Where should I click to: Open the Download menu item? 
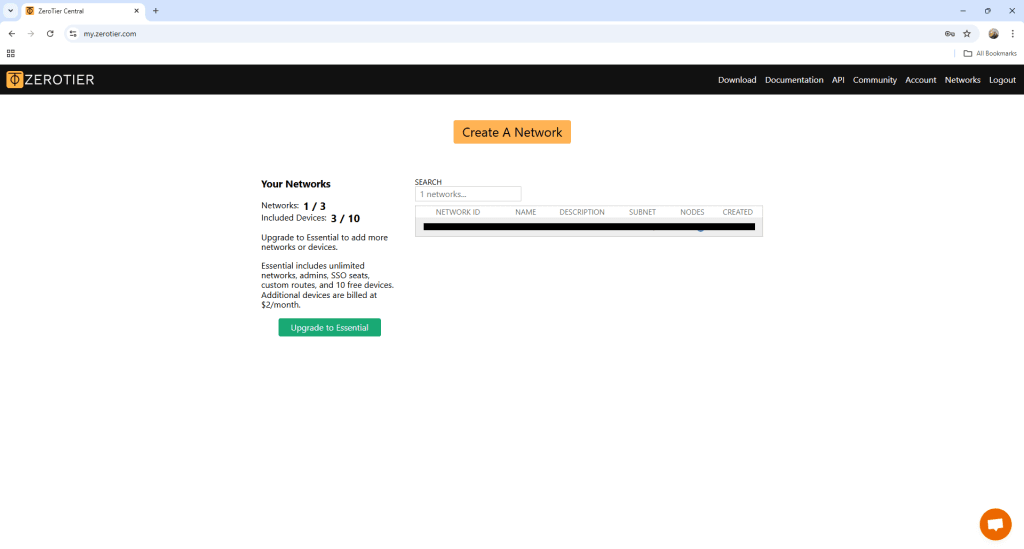(x=737, y=80)
